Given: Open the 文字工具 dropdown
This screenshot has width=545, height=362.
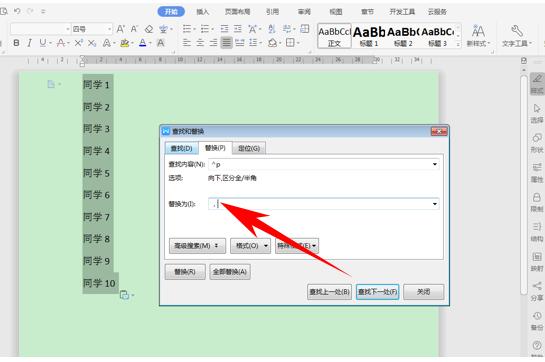Looking at the screenshot, I should click(x=517, y=35).
